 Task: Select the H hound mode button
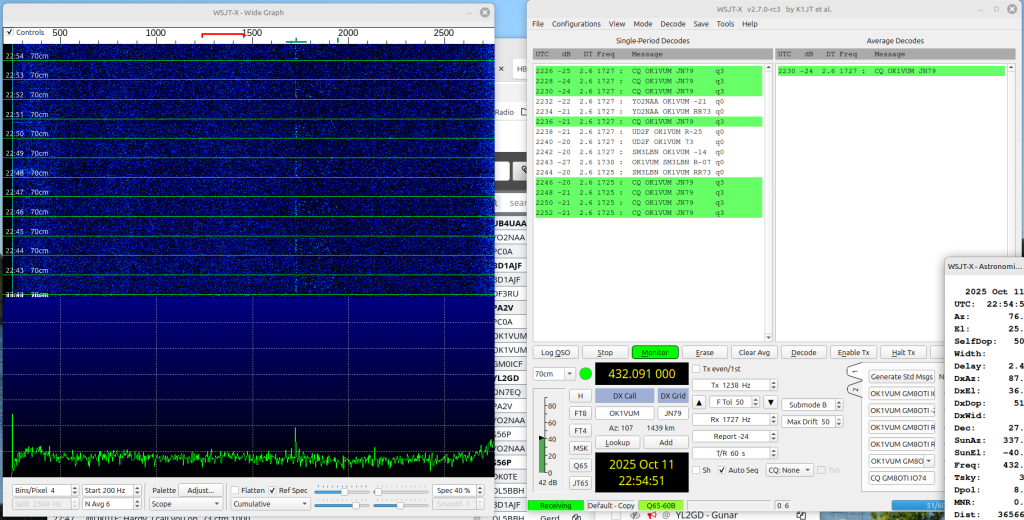tap(580, 396)
